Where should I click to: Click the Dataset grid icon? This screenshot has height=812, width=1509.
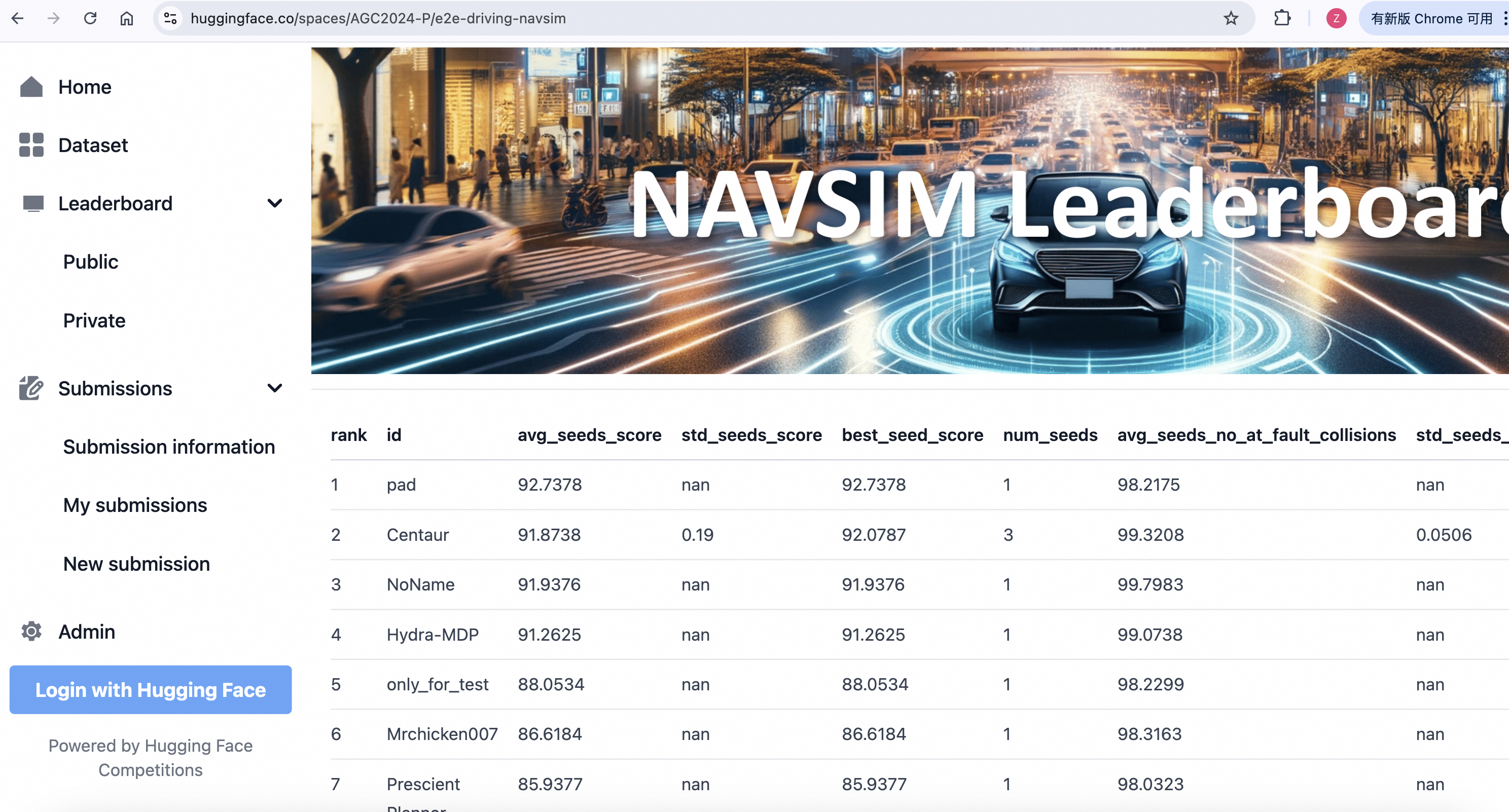tap(31, 144)
